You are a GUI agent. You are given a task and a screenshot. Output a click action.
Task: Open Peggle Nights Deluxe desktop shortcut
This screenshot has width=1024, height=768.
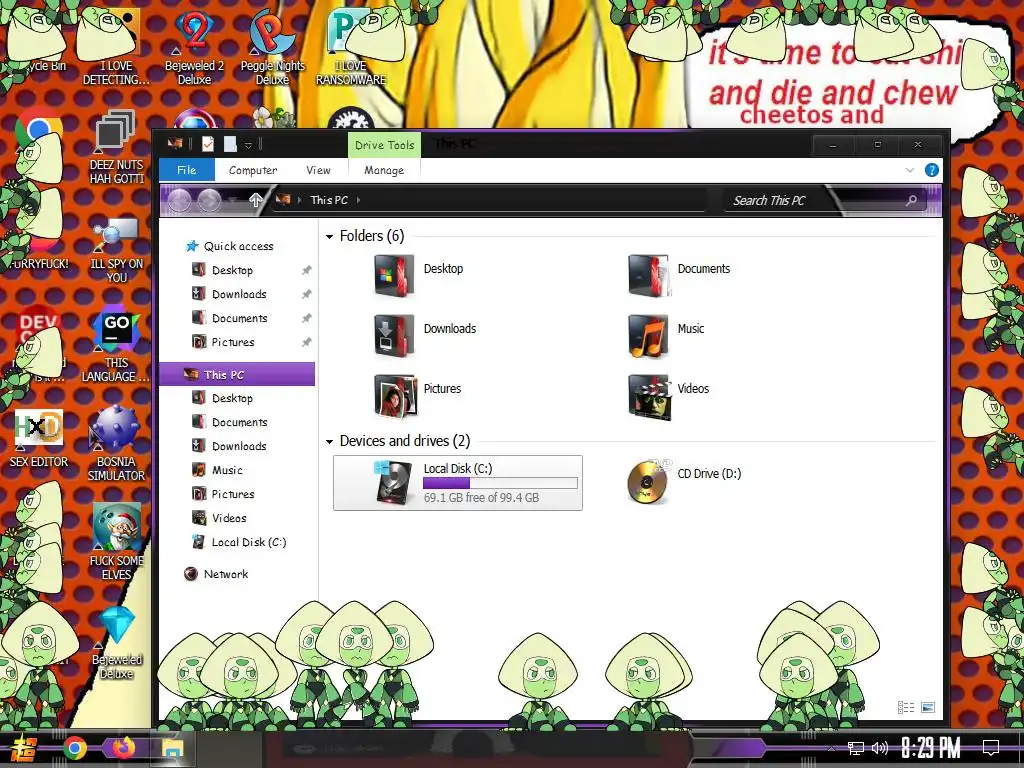pos(272,48)
